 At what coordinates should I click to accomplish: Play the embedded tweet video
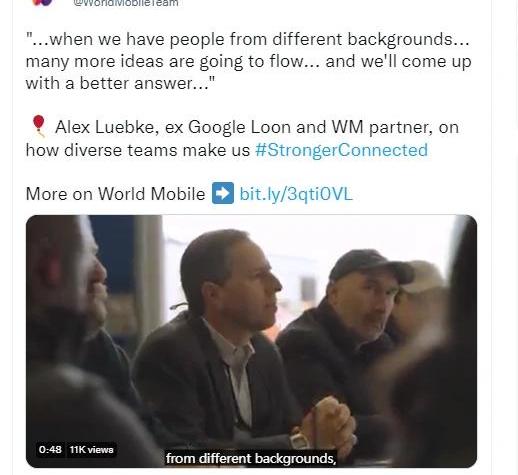tap(251, 341)
